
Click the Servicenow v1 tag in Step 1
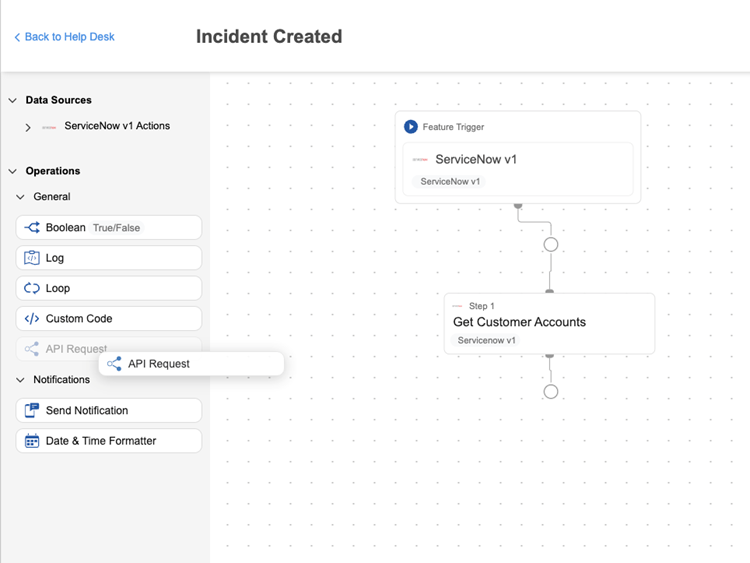486,341
